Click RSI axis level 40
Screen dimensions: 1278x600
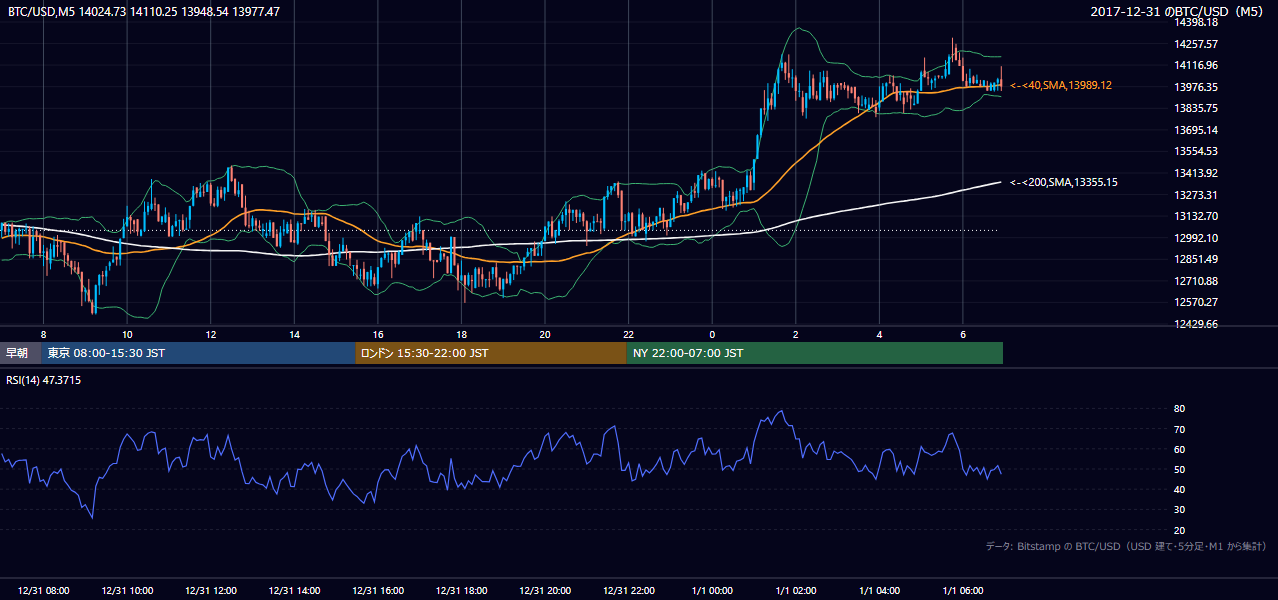1180,489
